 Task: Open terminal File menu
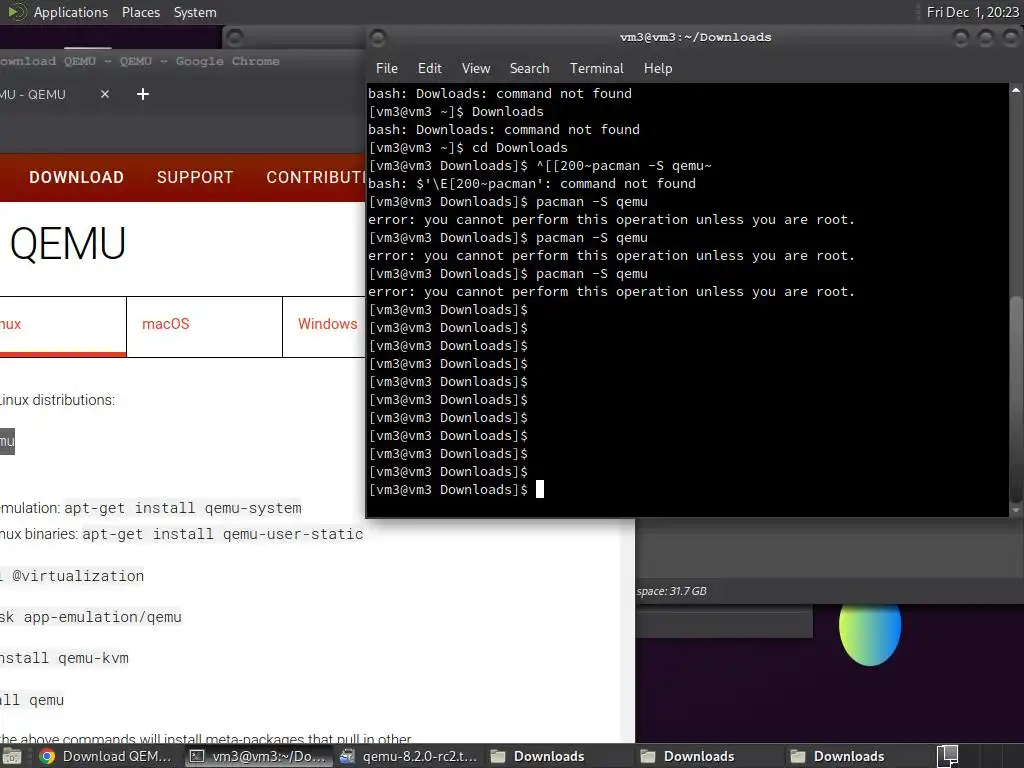coord(387,69)
